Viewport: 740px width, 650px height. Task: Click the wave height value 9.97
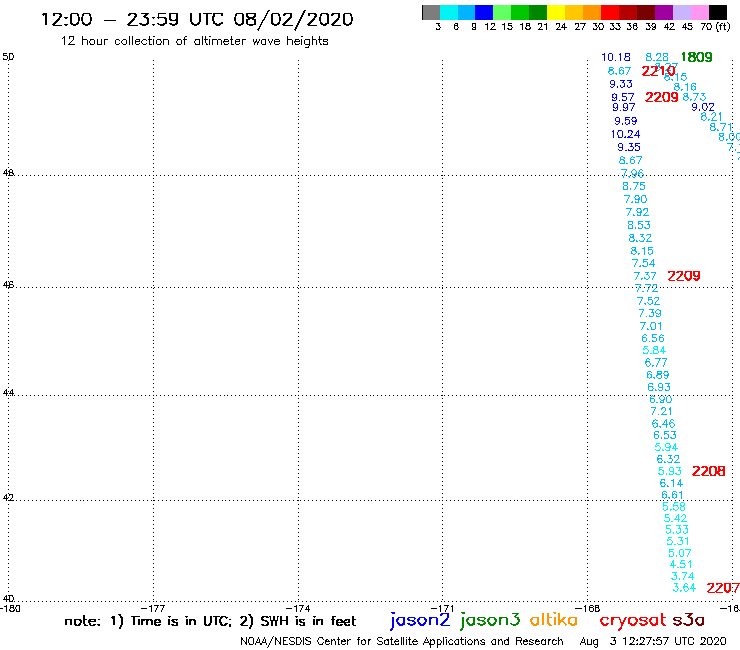624,107
